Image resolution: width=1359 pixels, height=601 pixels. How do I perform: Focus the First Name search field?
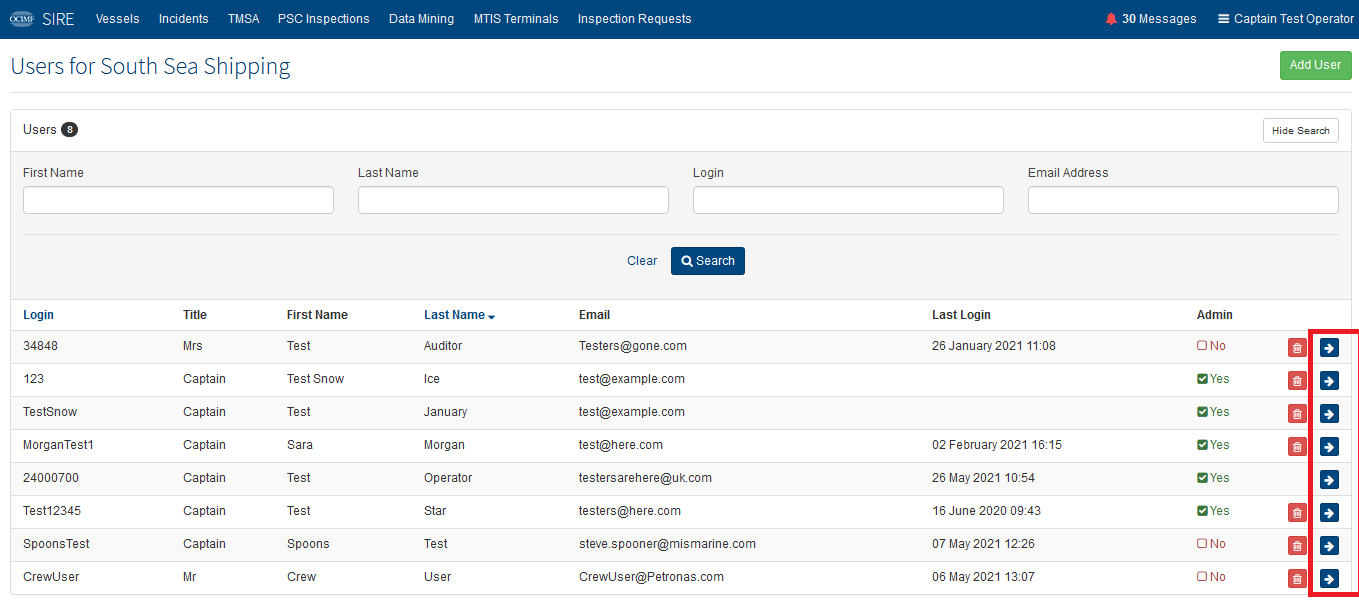click(178, 200)
